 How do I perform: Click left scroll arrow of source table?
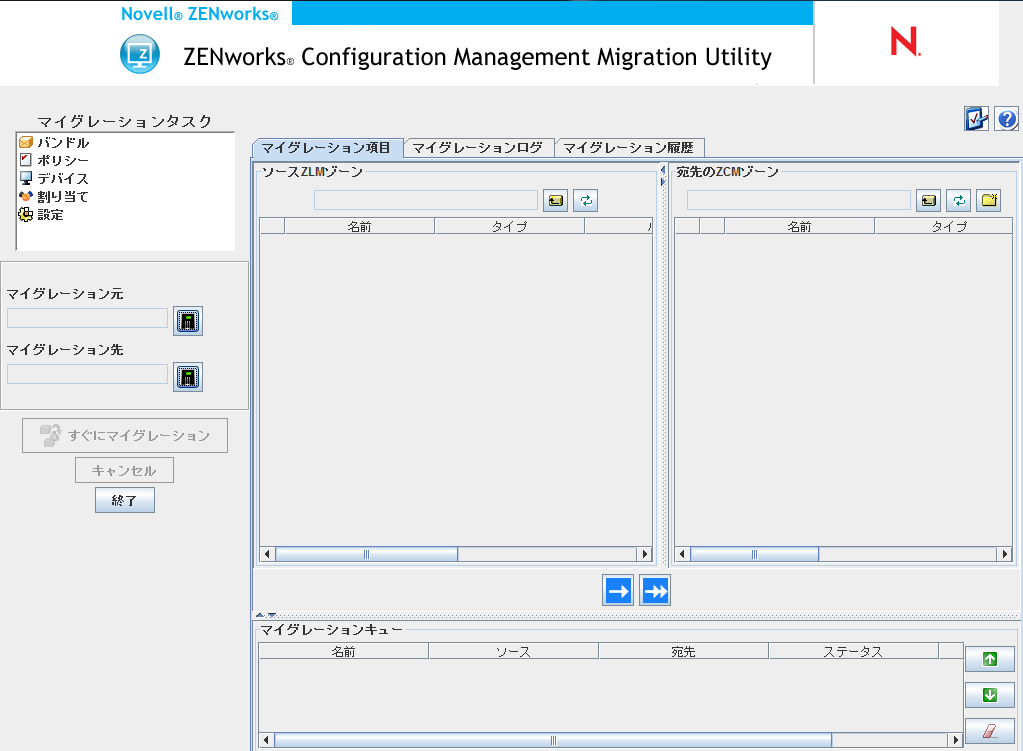pos(267,555)
